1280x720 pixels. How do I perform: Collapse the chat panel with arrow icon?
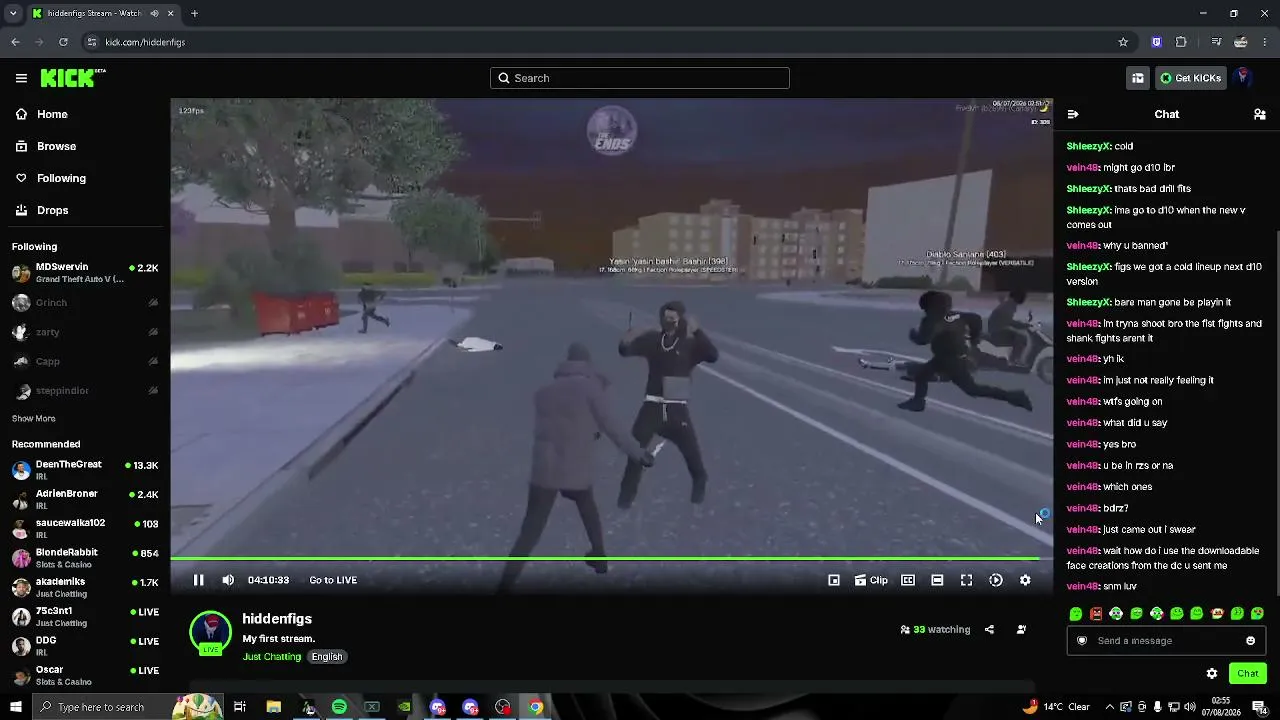[1073, 114]
